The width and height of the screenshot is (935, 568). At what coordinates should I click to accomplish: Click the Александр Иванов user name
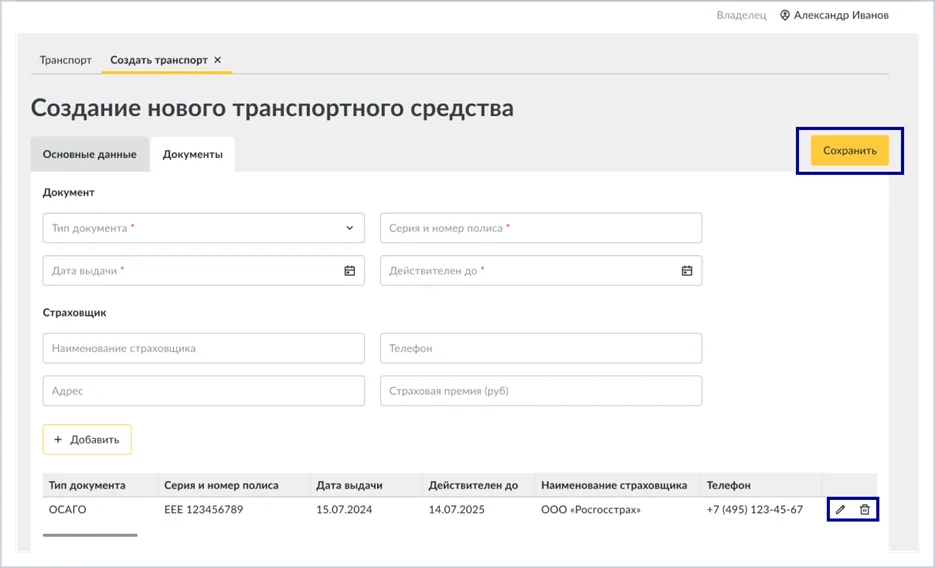(x=841, y=15)
